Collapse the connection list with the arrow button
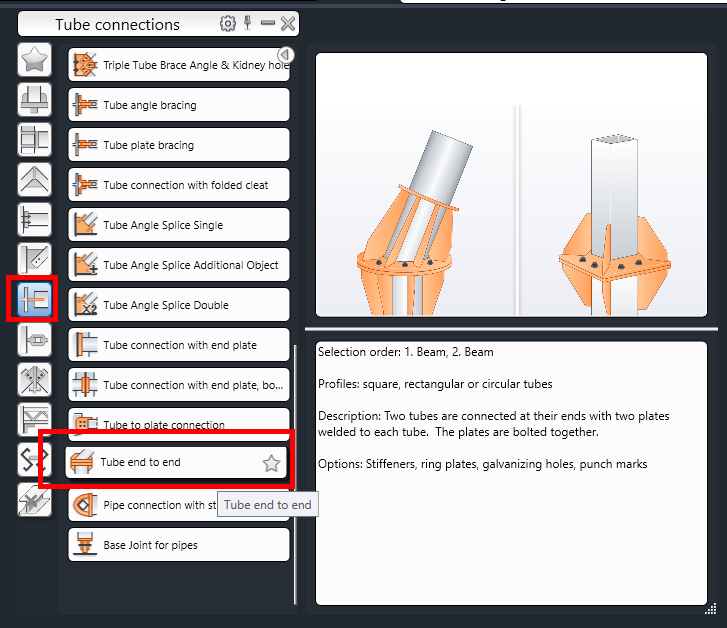The width and height of the screenshot is (727, 628). [x=286, y=55]
